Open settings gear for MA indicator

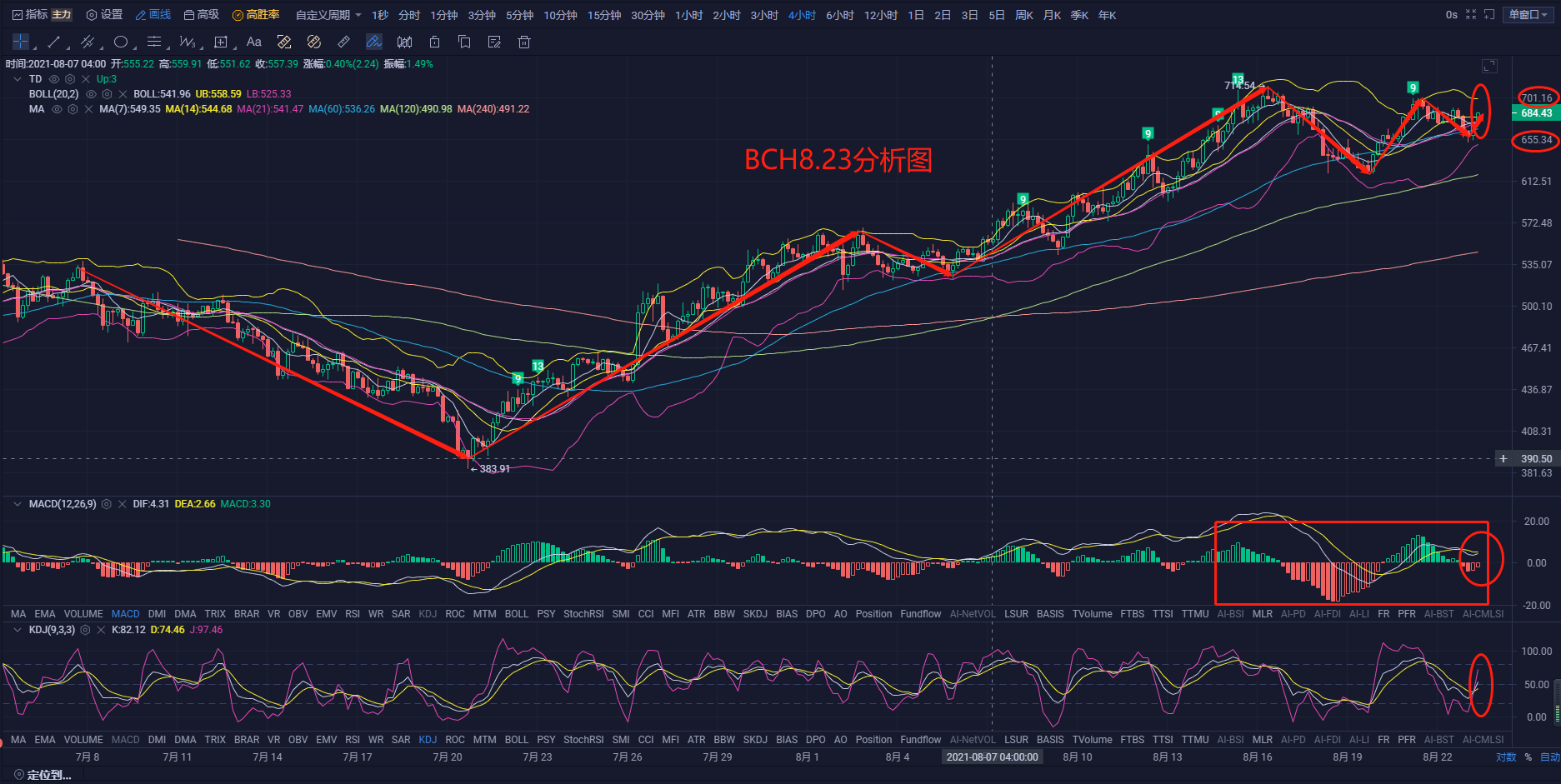(73, 109)
